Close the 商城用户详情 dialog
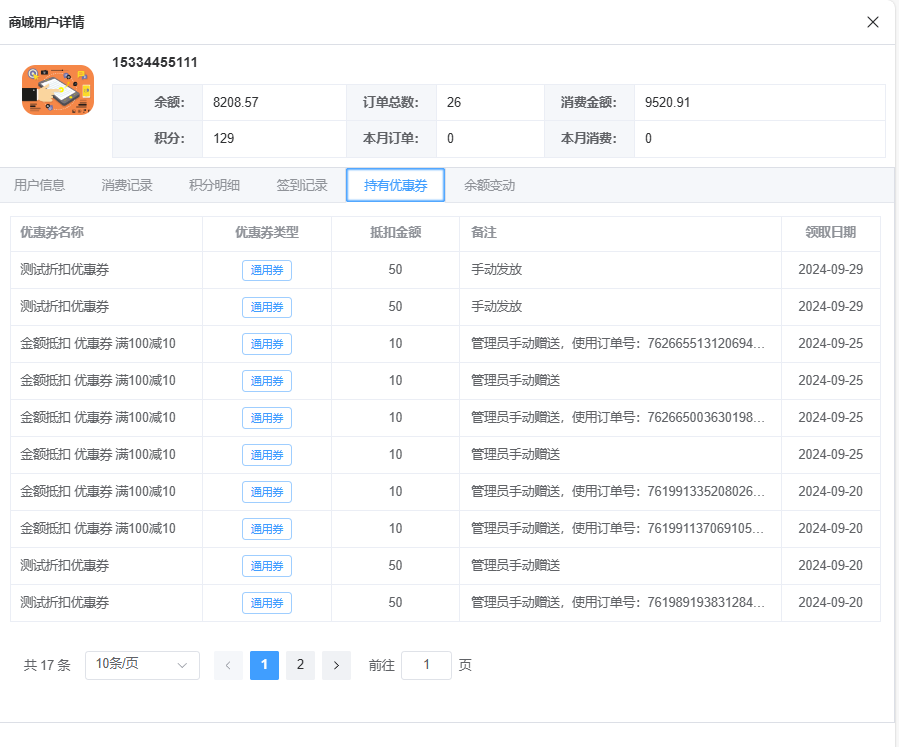This screenshot has height=747, width=899. (873, 22)
